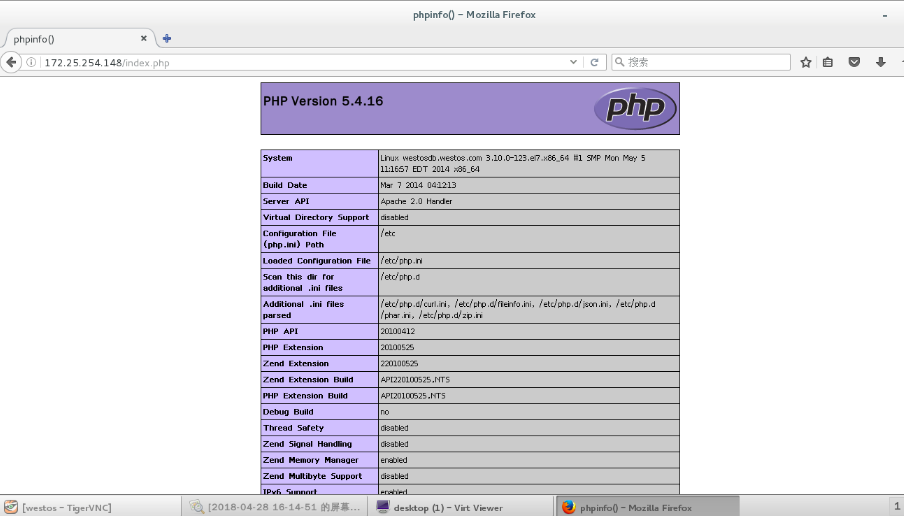Click 'Loaded Configuration File' label
Screen dimensions: 904x516
(317, 261)
